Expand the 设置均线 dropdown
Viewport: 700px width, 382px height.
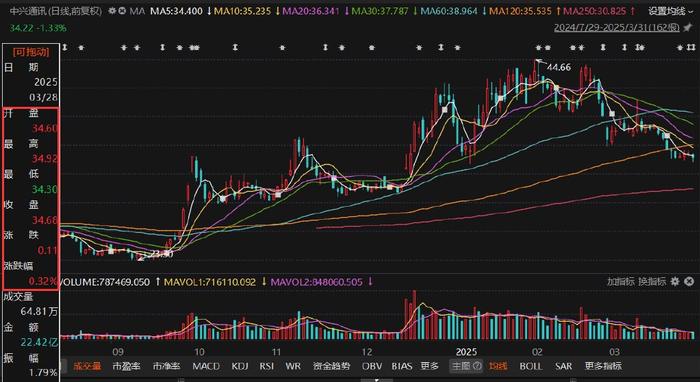pyautogui.click(x=672, y=11)
